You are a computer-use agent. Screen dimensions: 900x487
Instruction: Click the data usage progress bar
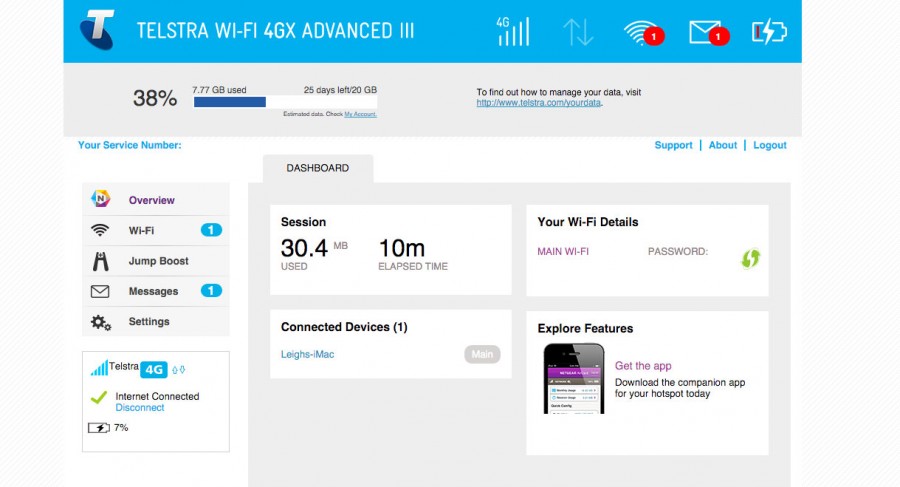(x=285, y=102)
